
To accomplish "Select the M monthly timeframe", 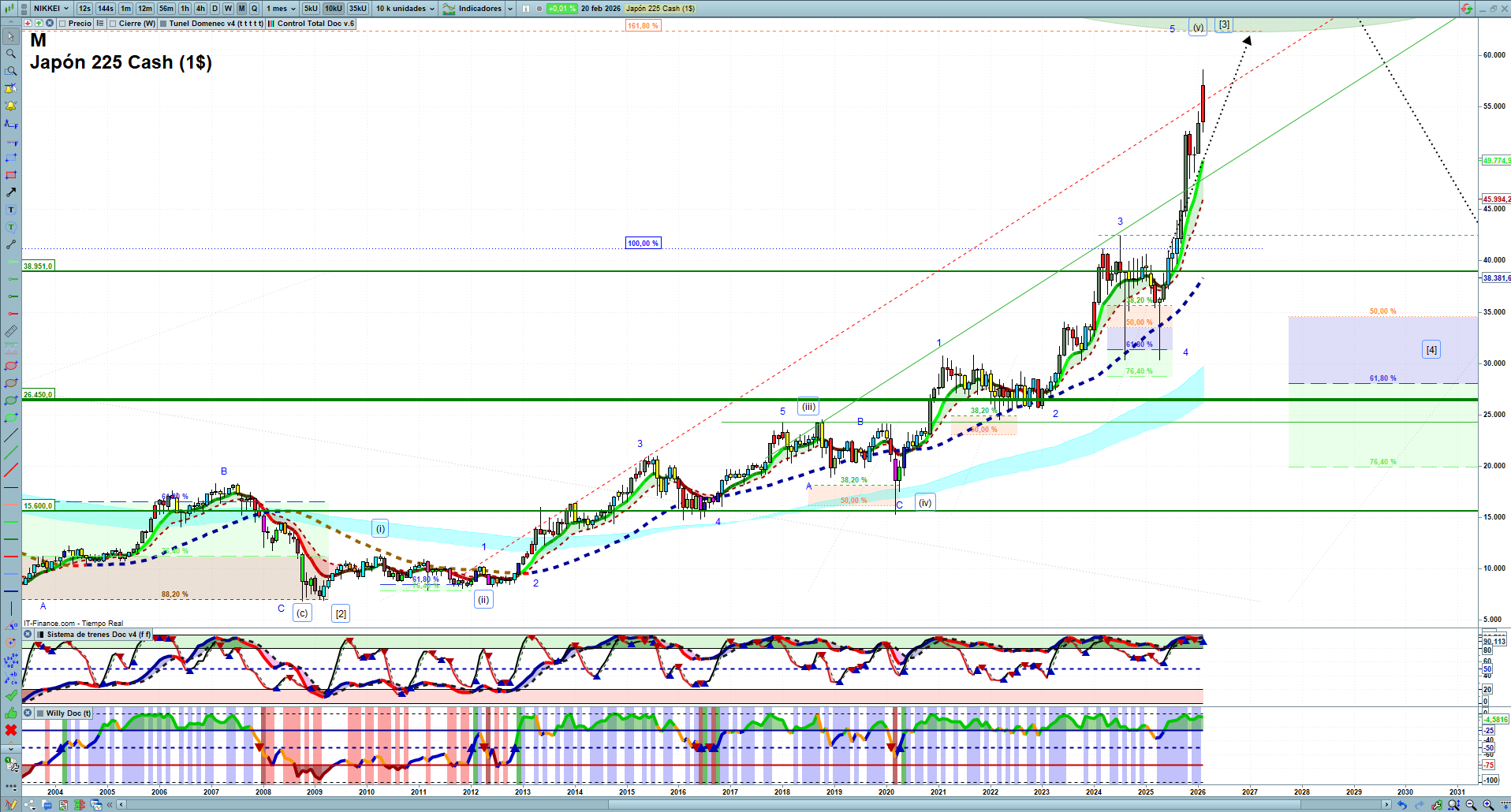I will coord(242,9).
